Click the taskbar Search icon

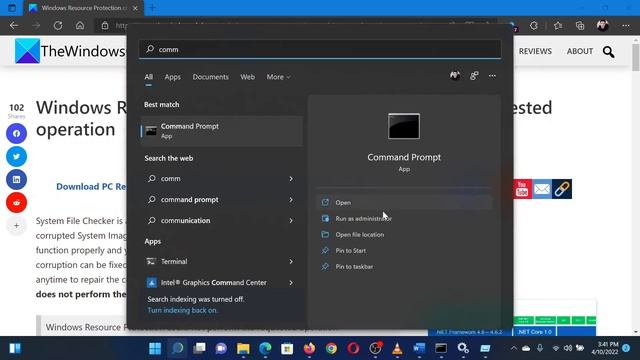pyautogui.click(x=177, y=348)
